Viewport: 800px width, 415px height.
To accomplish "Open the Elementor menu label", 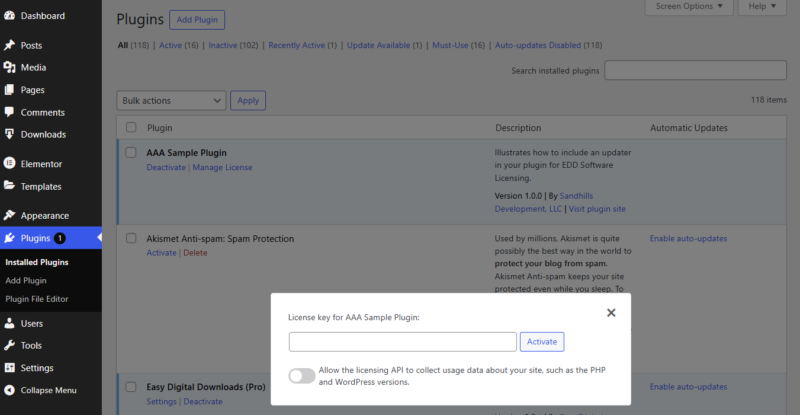I will pyautogui.click(x=41, y=164).
